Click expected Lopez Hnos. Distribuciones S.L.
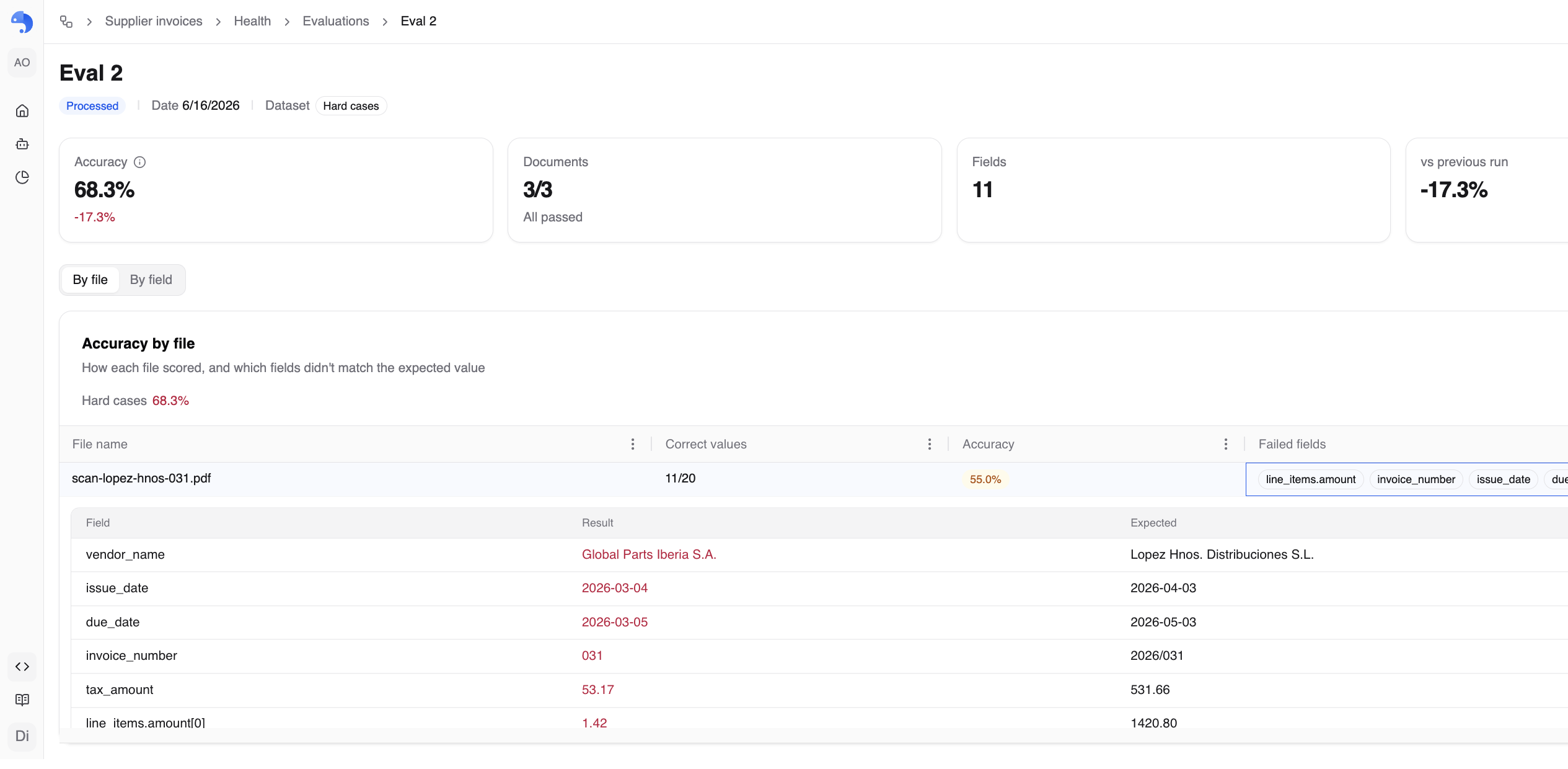The width and height of the screenshot is (1568, 769). 1222,554
